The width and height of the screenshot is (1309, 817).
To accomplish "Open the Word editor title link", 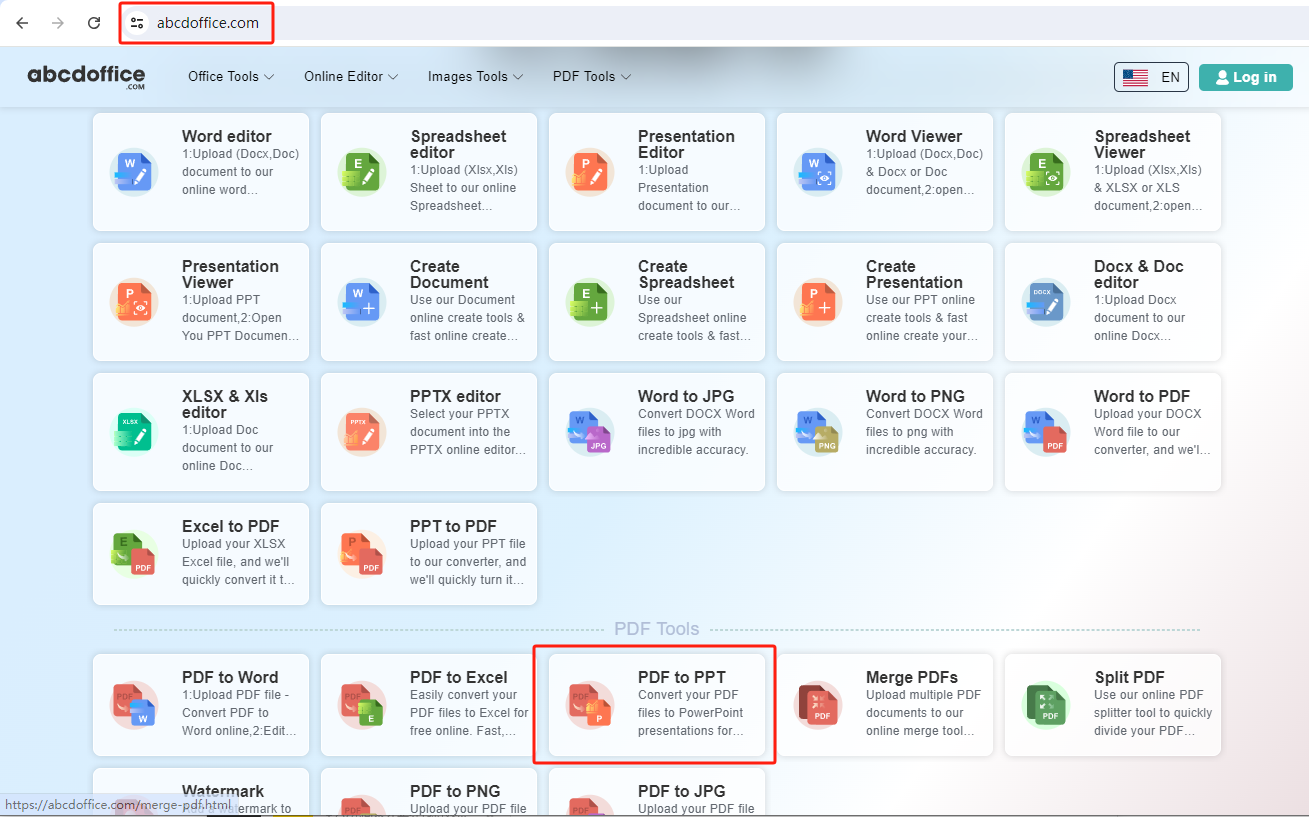I will (227, 136).
